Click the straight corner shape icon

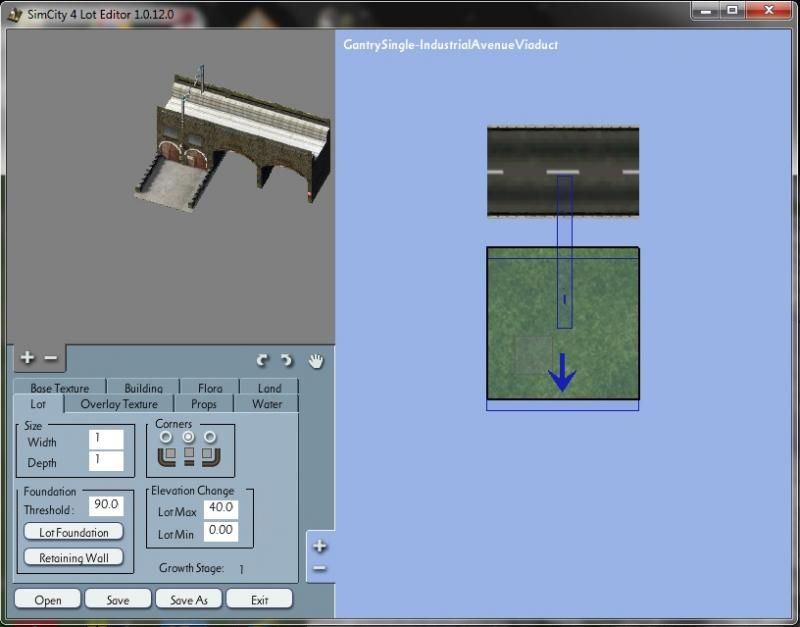point(189,457)
